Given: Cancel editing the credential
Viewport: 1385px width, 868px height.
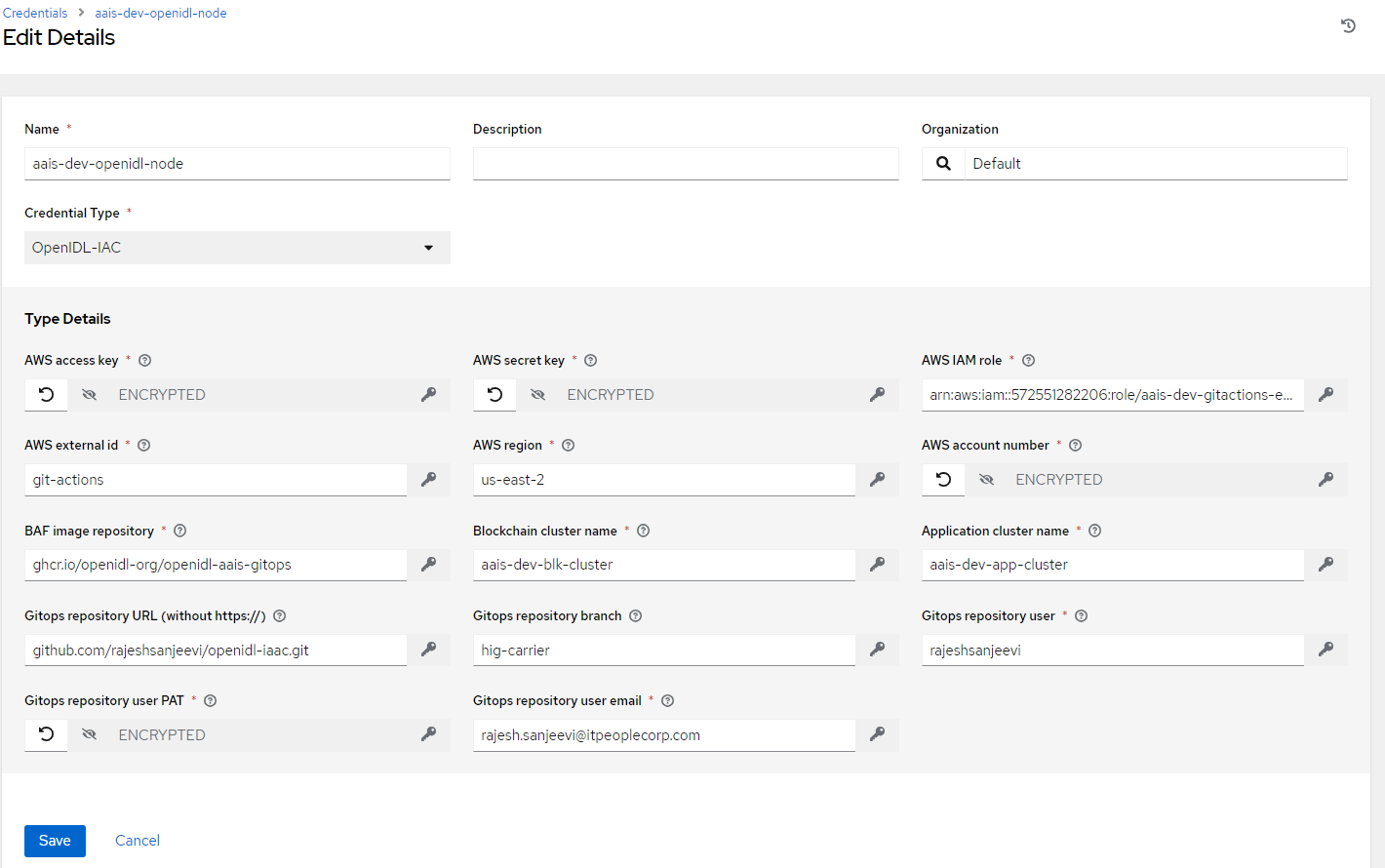Looking at the screenshot, I should 138,841.
